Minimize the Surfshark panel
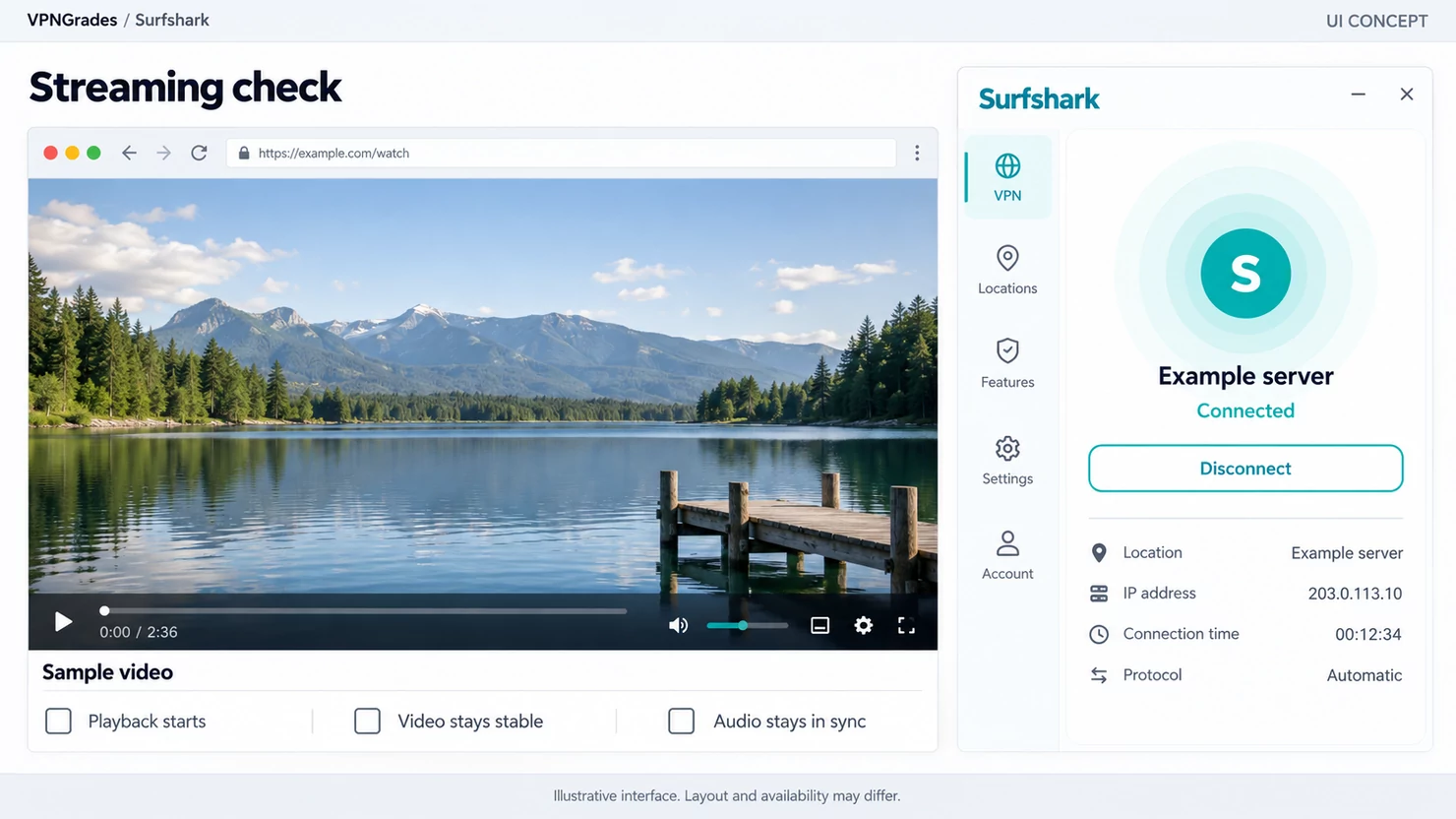The height and width of the screenshot is (819, 1456). point(1359,94)
